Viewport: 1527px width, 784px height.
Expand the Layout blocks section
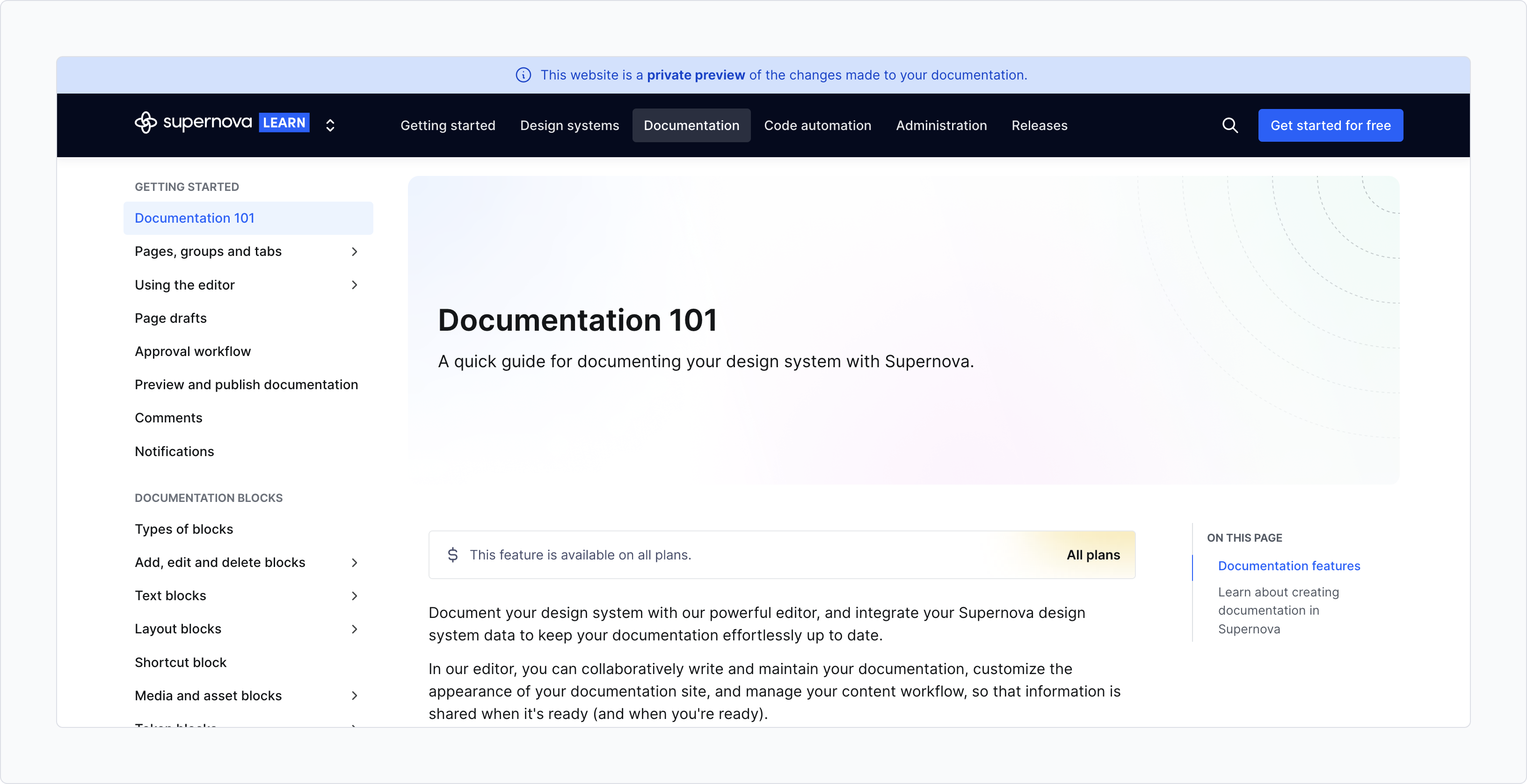tap(355, 629)
